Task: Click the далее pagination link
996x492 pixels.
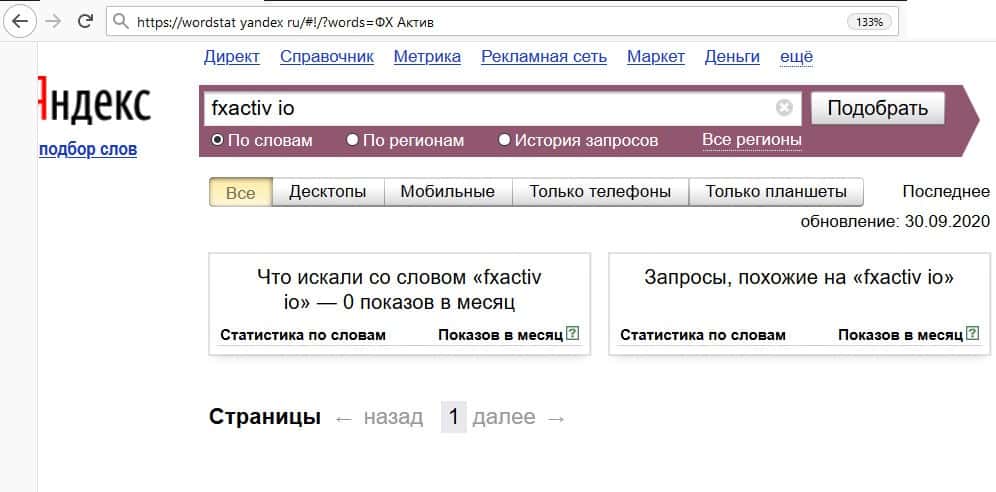Action: click(504, 418)
